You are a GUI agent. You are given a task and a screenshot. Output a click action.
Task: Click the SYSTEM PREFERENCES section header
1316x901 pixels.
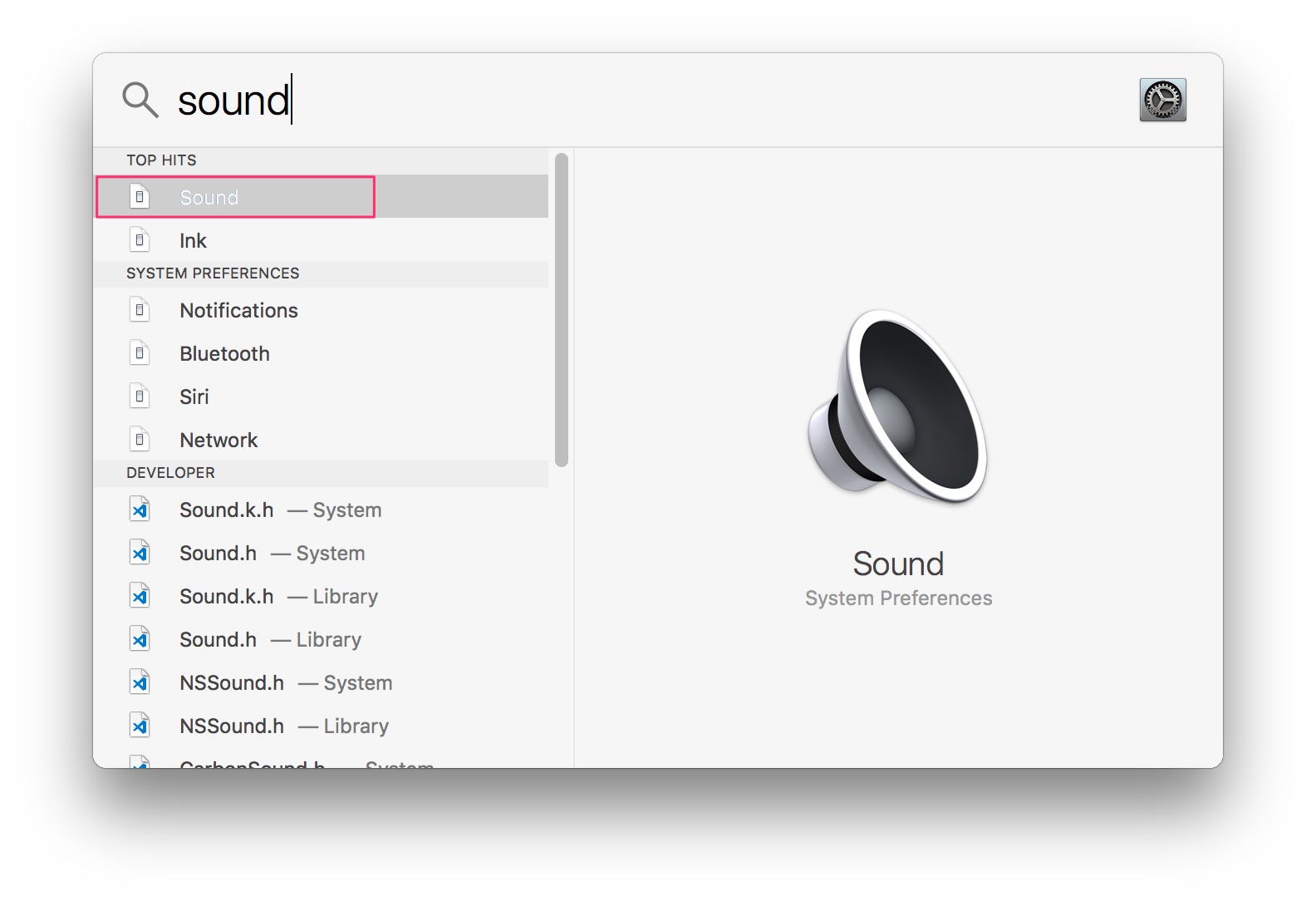click(321, 273)
